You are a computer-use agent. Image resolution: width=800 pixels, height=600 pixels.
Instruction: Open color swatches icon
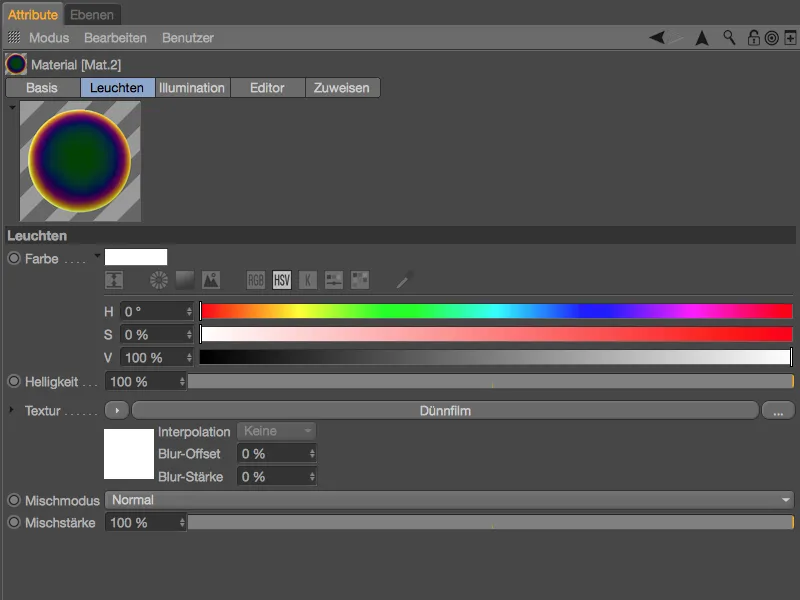(360, 280)
